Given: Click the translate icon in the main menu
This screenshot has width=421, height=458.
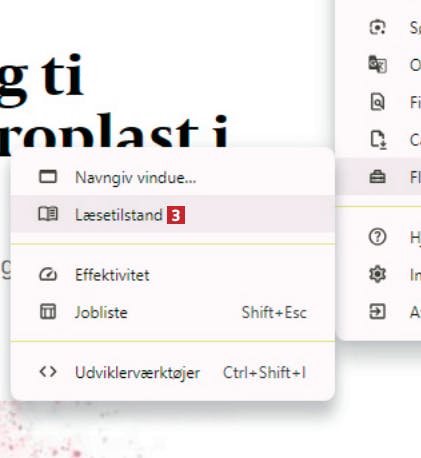Looking at the screenshot, I should [x=377, y=64].
